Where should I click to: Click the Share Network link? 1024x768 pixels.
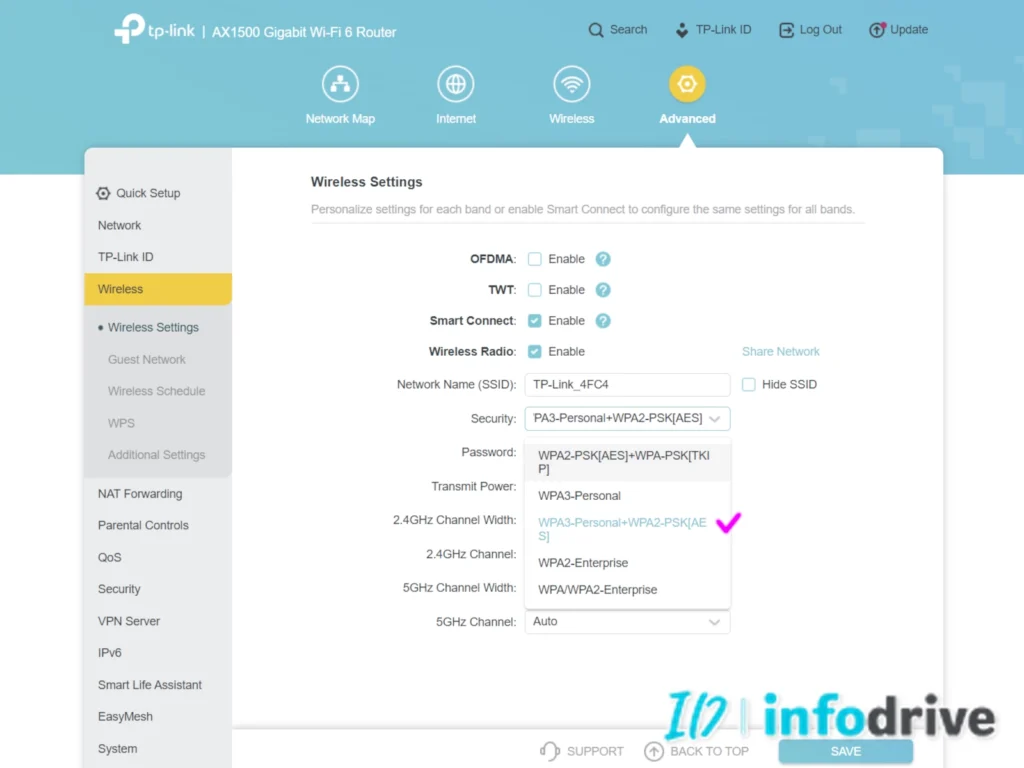[780, 351]
